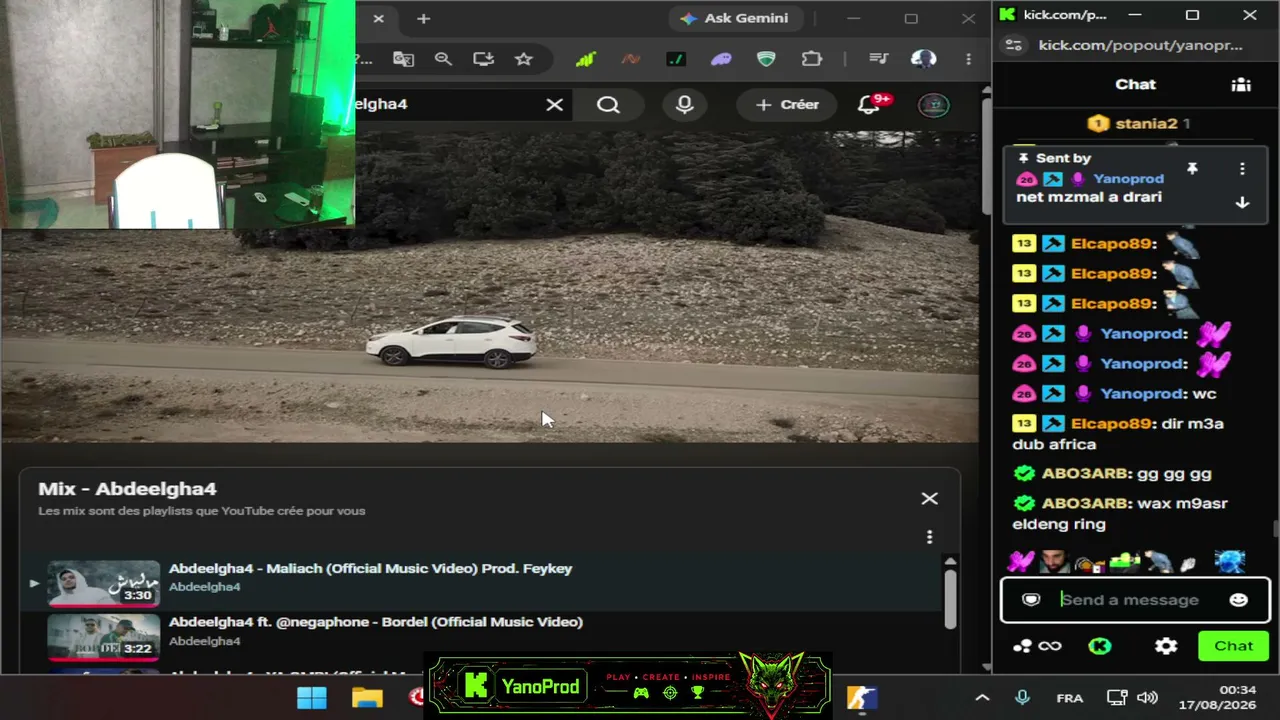Screen dimensions: 1280x720
Task: Click the Yanoprod username on 'wc' message
Action: pos(1143,393)
